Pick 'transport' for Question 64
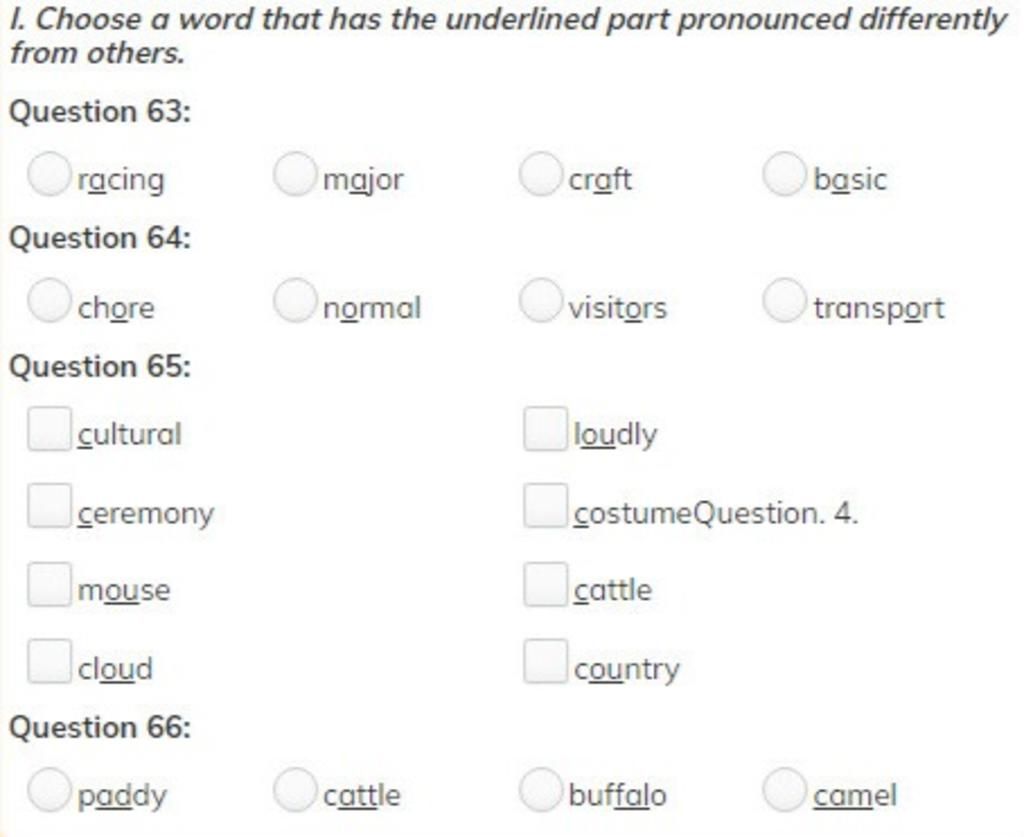1024x837 pixels. pos(784,301)
